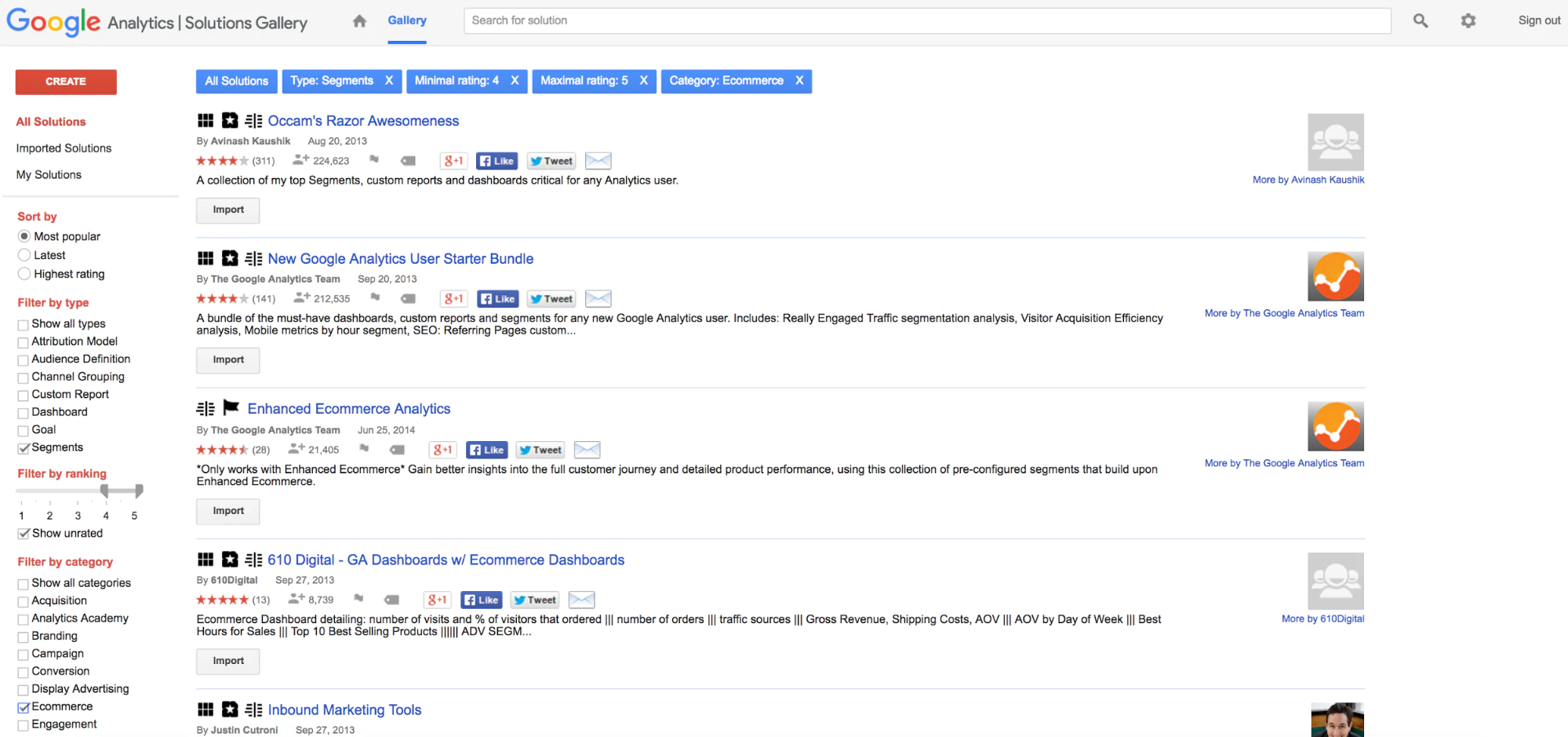Screen dimensions: 1568x737
Task: Enable the Custom Report type filter
Action: (x=24, y=396)
